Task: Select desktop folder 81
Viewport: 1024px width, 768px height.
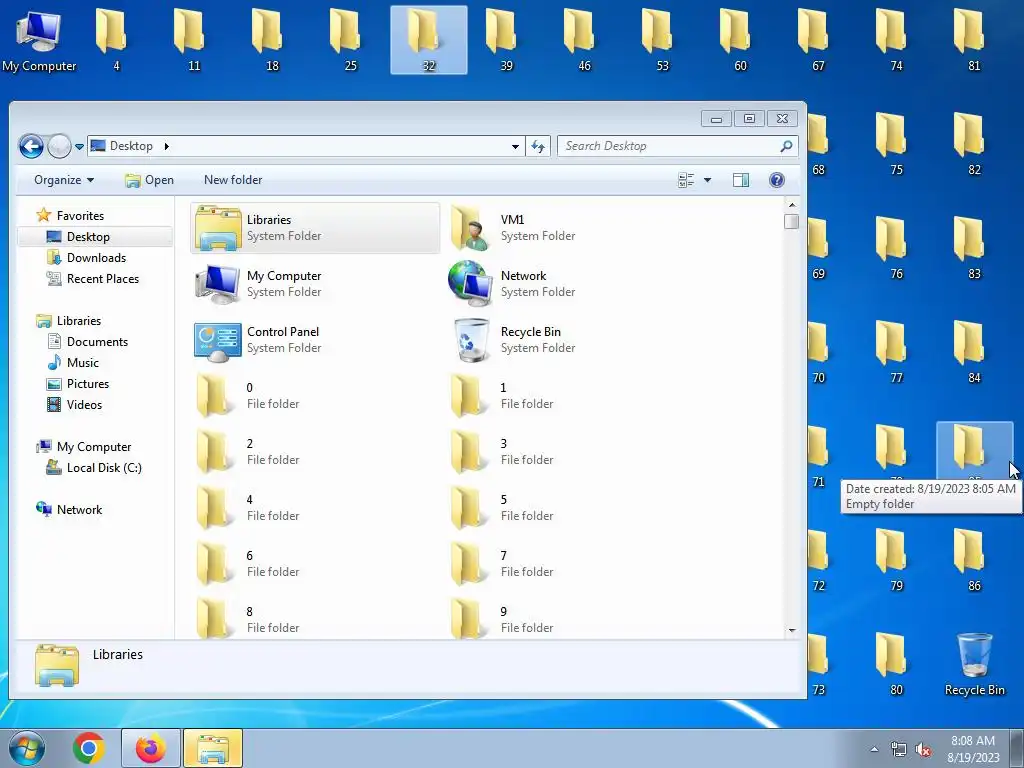Action: point(974,40)
